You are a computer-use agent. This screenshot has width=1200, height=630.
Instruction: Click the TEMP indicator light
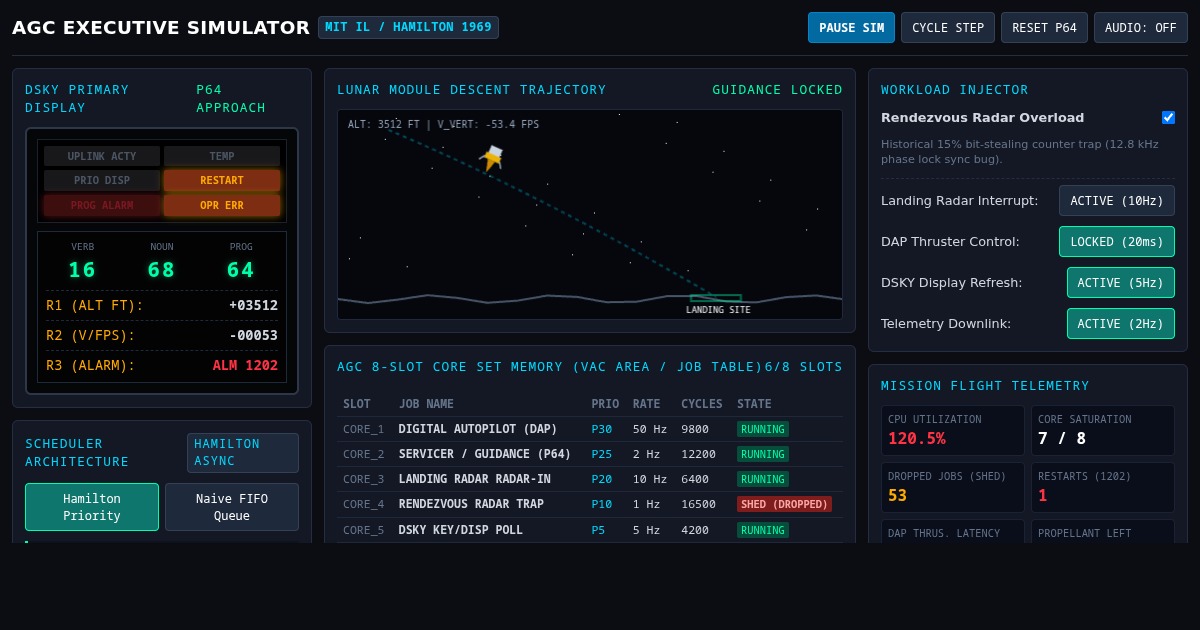point(222,156)
